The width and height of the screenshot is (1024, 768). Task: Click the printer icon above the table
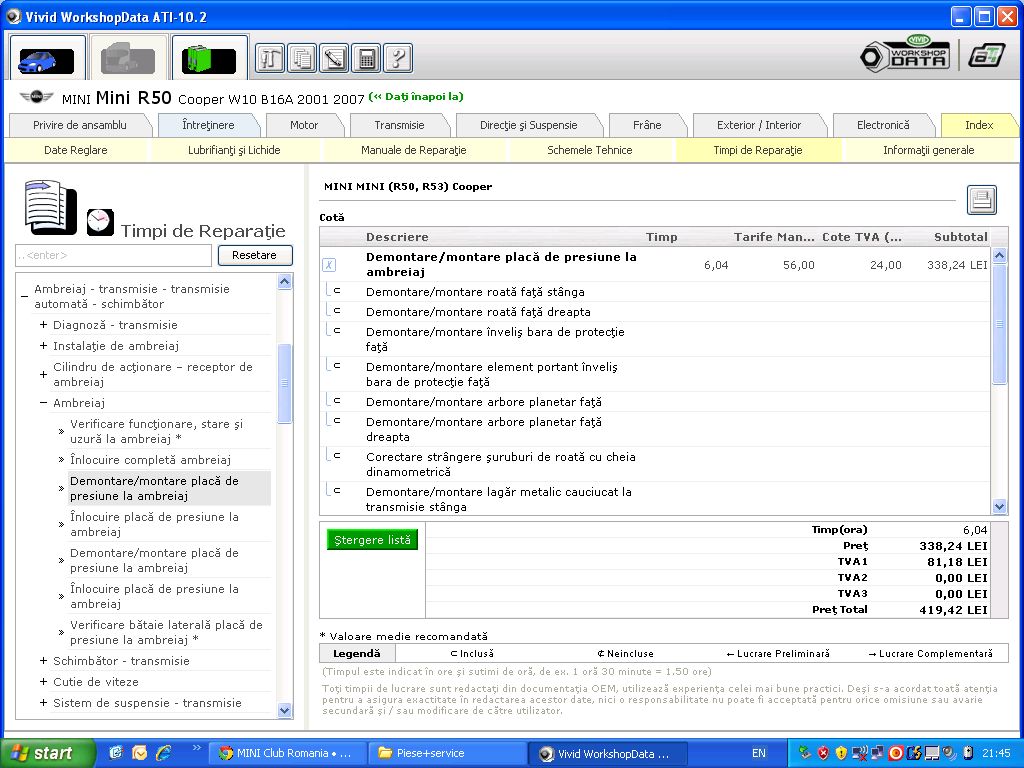[981, 200]
